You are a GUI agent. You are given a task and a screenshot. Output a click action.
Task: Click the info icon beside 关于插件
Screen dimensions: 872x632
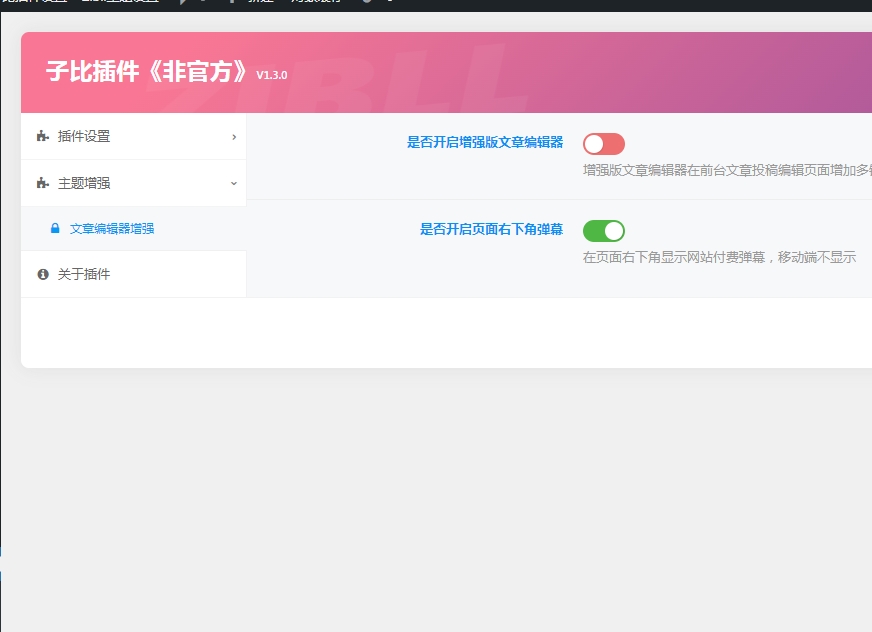(43, 274)
